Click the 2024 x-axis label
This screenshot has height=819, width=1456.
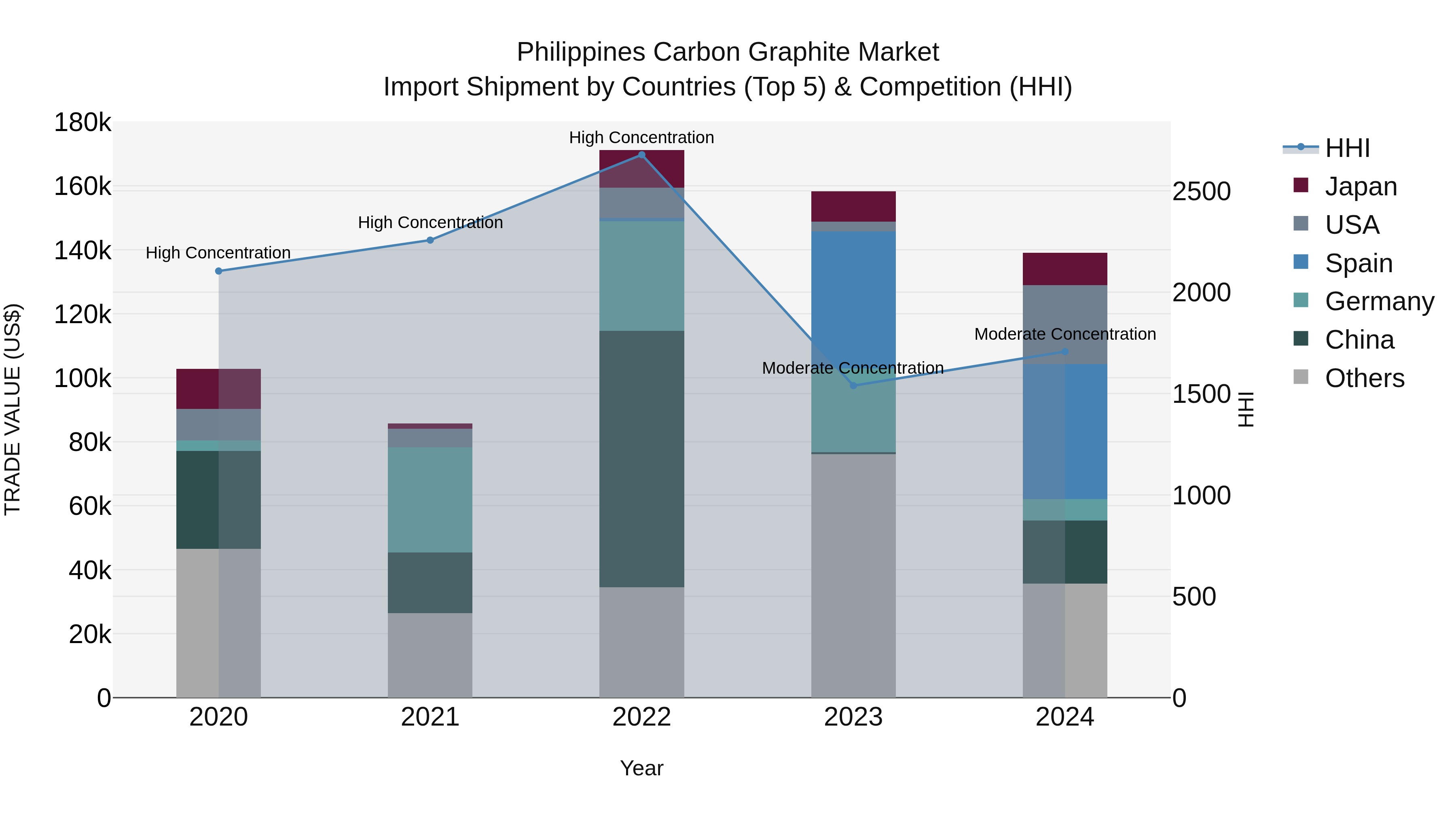[x=1065, y=717]
